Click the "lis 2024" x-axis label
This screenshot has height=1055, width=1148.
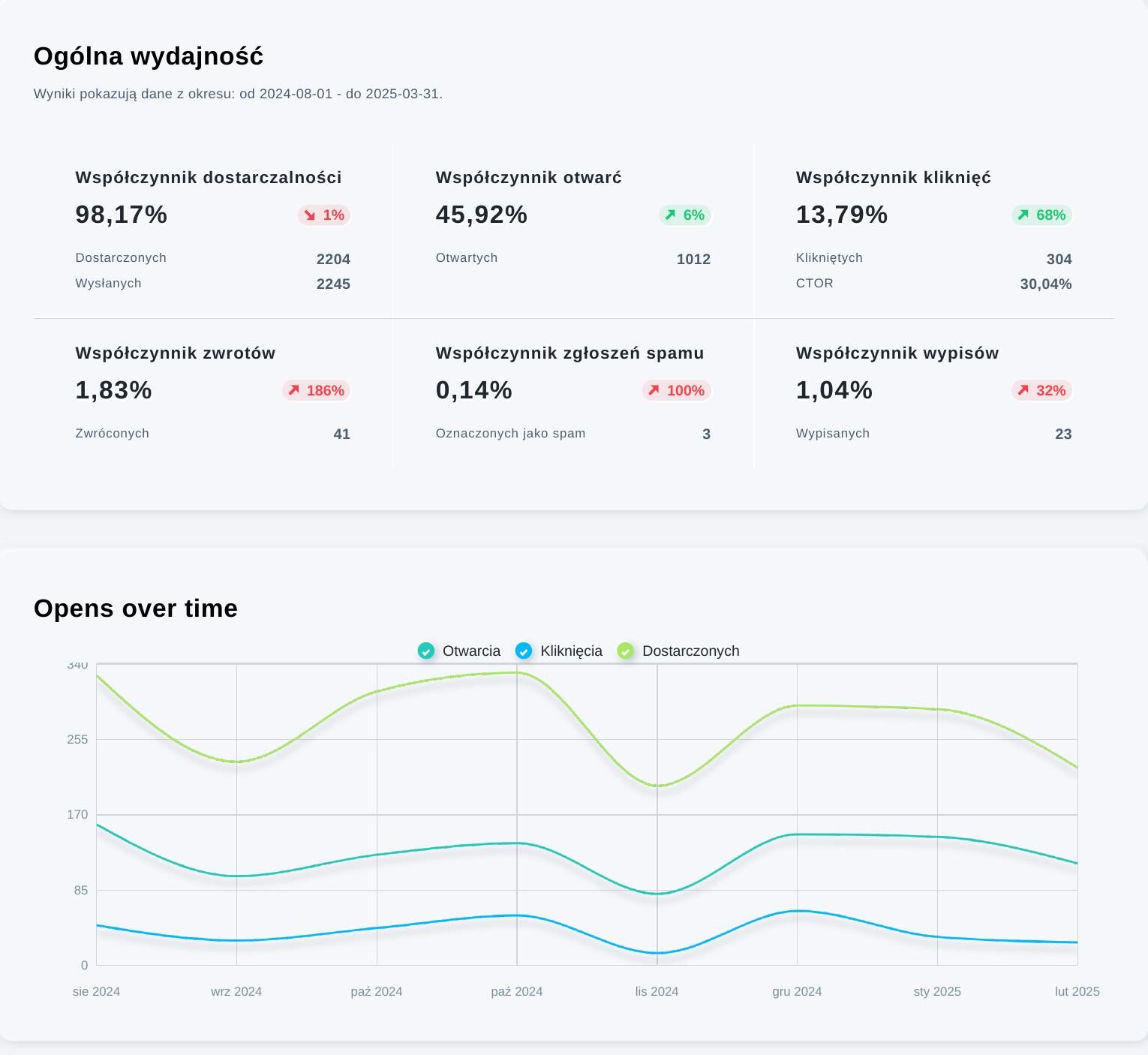coord(657,991)
